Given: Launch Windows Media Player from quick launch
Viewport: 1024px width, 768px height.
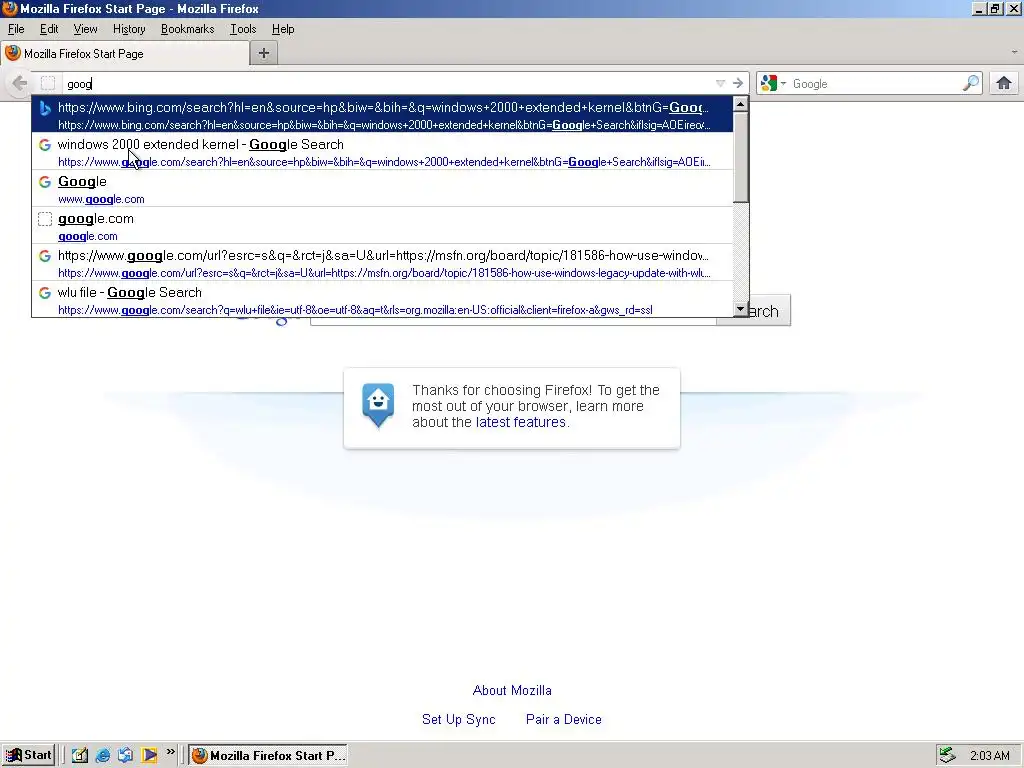Looking at the screenshot, I should (149, 755).
